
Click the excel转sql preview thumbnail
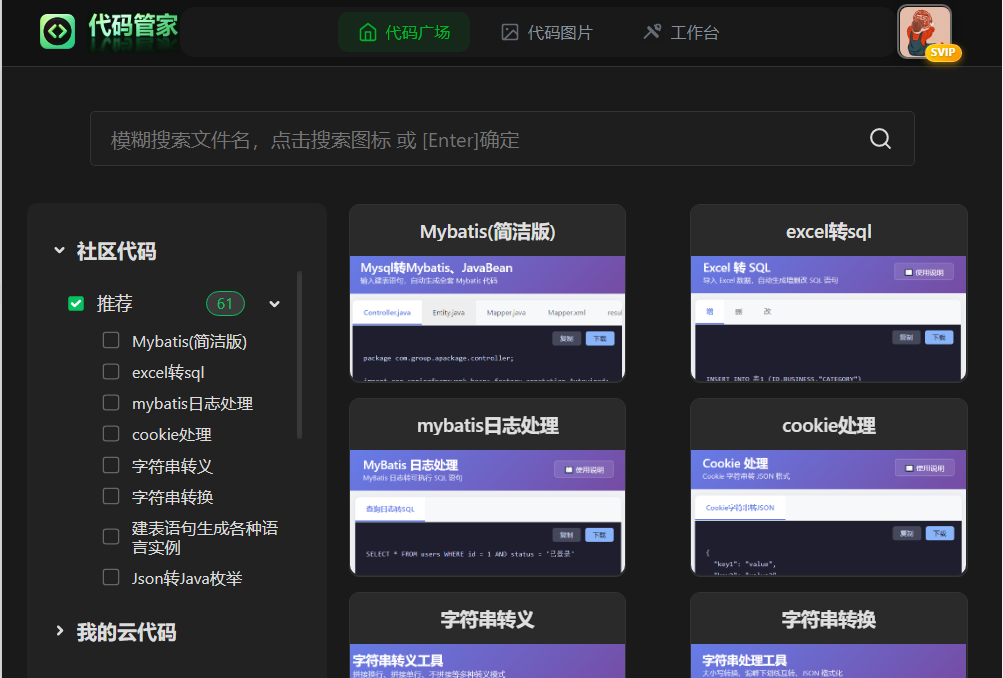click(x=828, y=319)
